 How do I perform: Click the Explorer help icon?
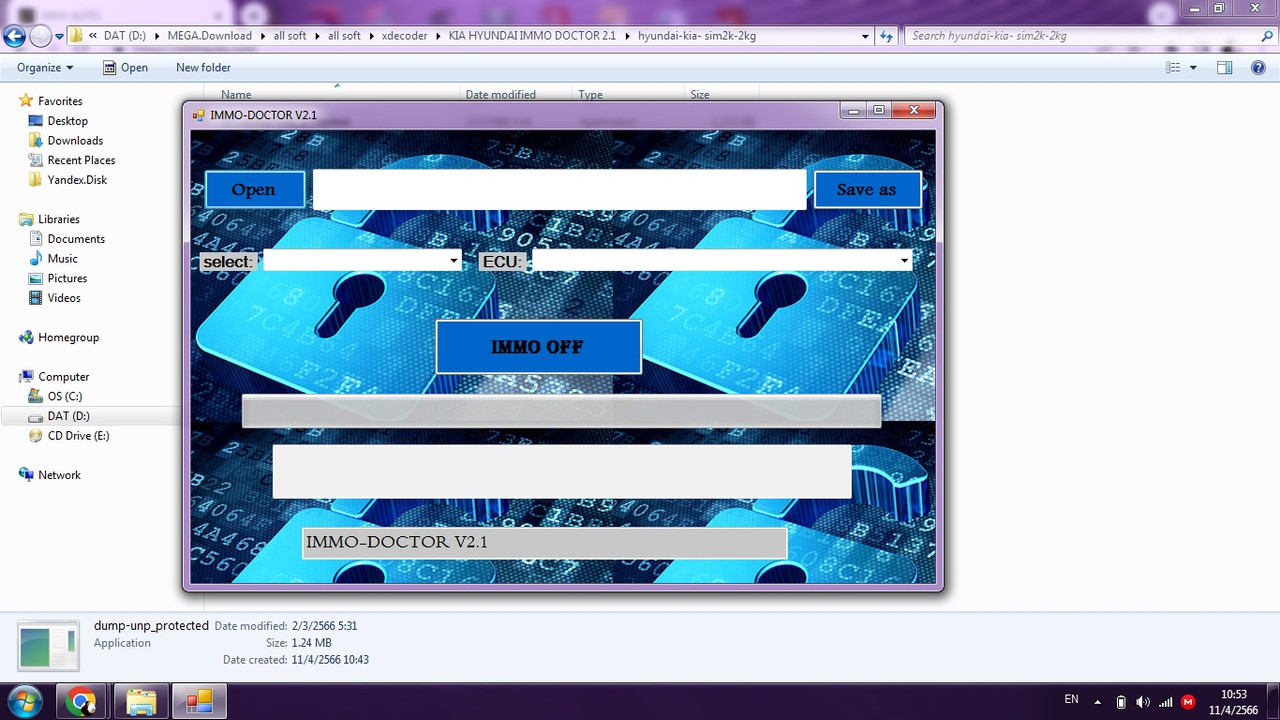coord(1258,68)
